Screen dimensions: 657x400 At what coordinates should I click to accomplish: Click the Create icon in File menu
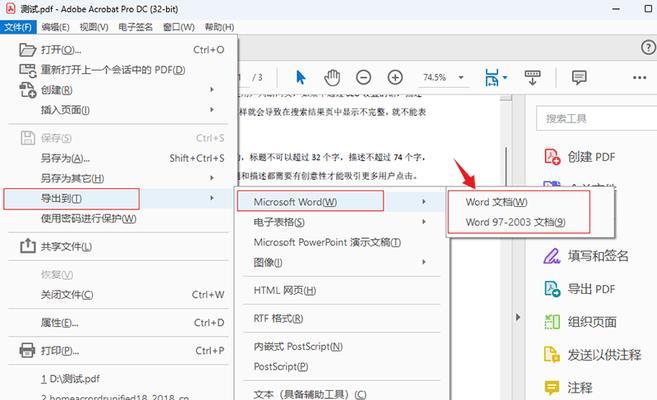pyautogui.click(x=28, y=90)
